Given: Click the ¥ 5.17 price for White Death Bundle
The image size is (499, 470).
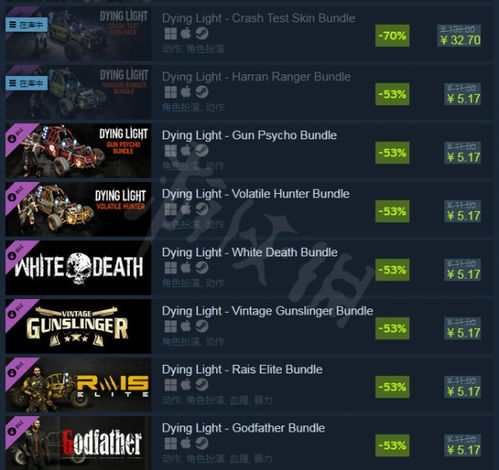Looking at the screenshot, I should tap(463, 274).
